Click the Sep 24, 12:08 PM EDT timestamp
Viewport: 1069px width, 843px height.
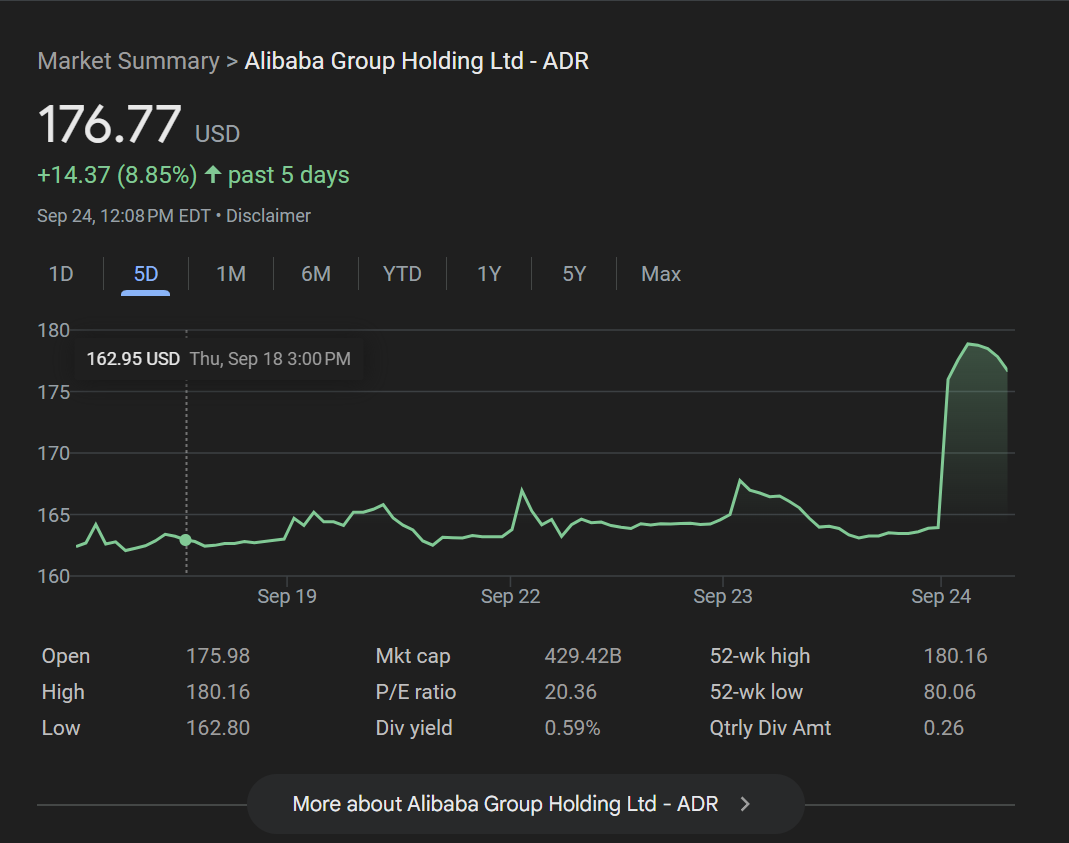[124, 216]
